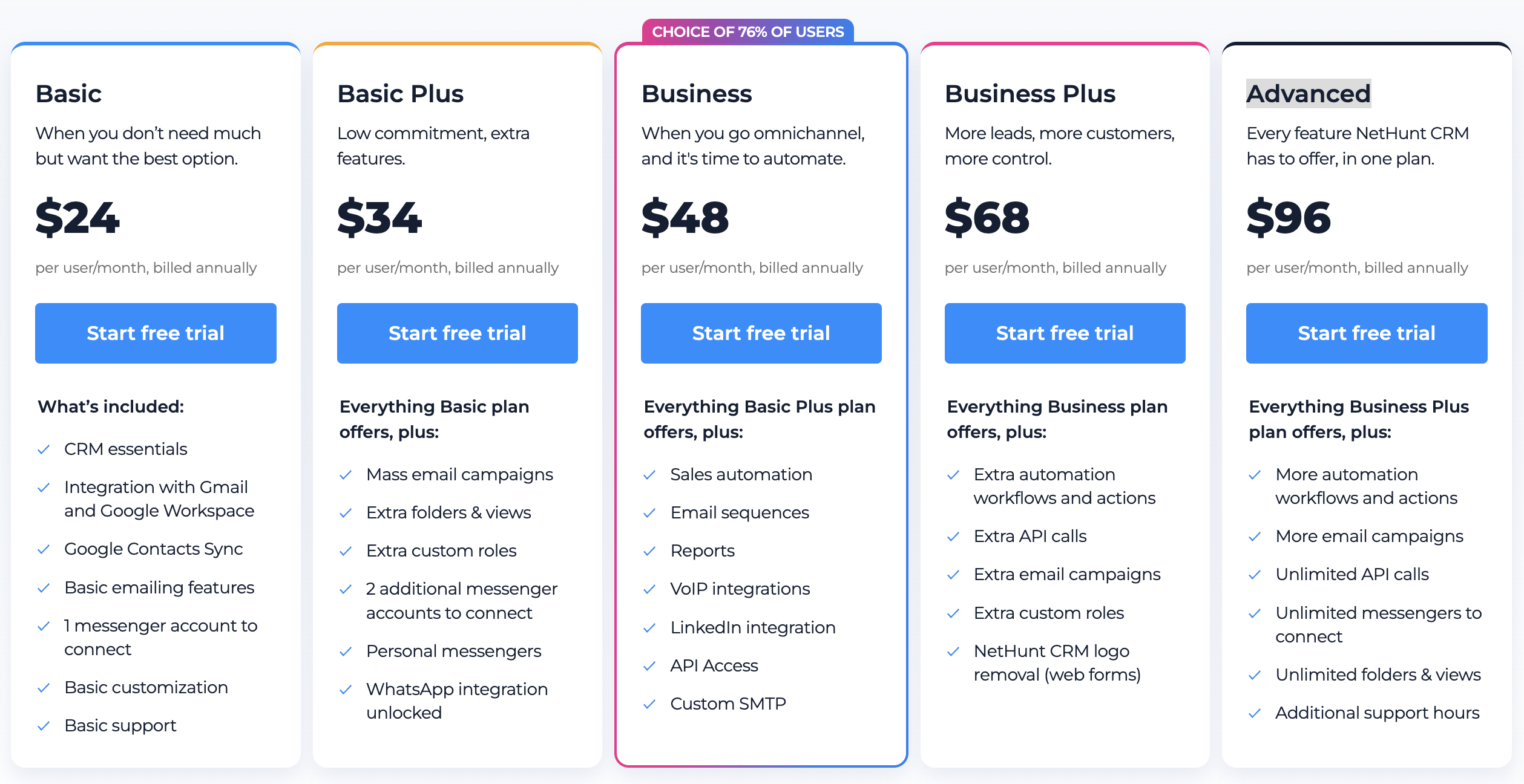Click the Custom SMTP feature item
The height and width of the screenshot is (784, 1524).
point(728,704)
